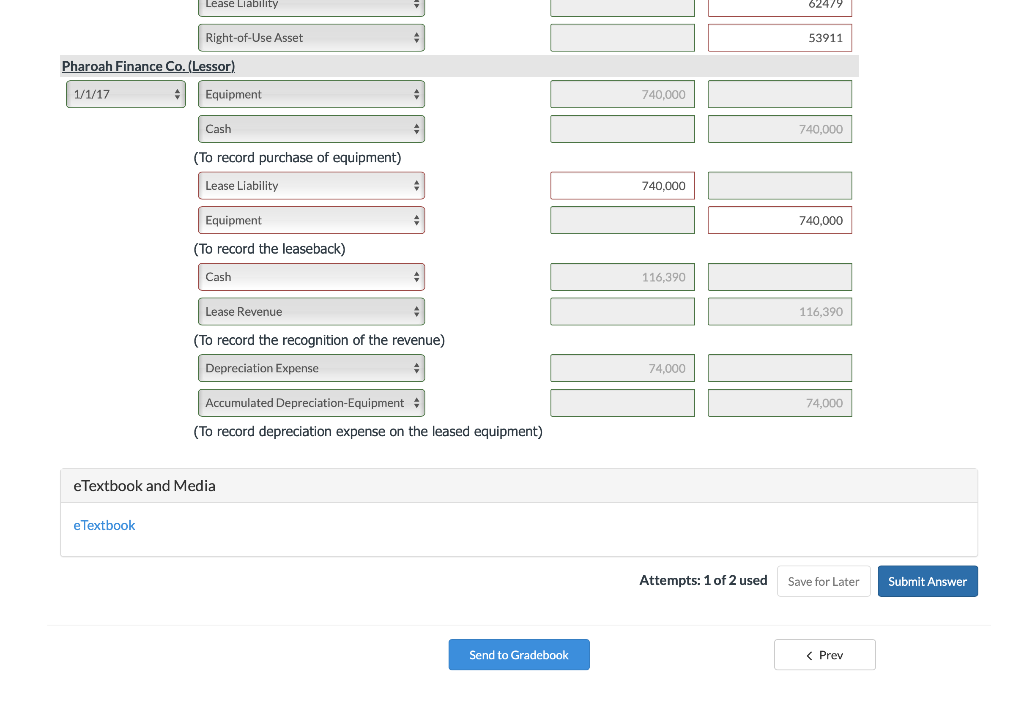Click the credit field containing 53911
The image size is (1024, 705).
point(780,38)
